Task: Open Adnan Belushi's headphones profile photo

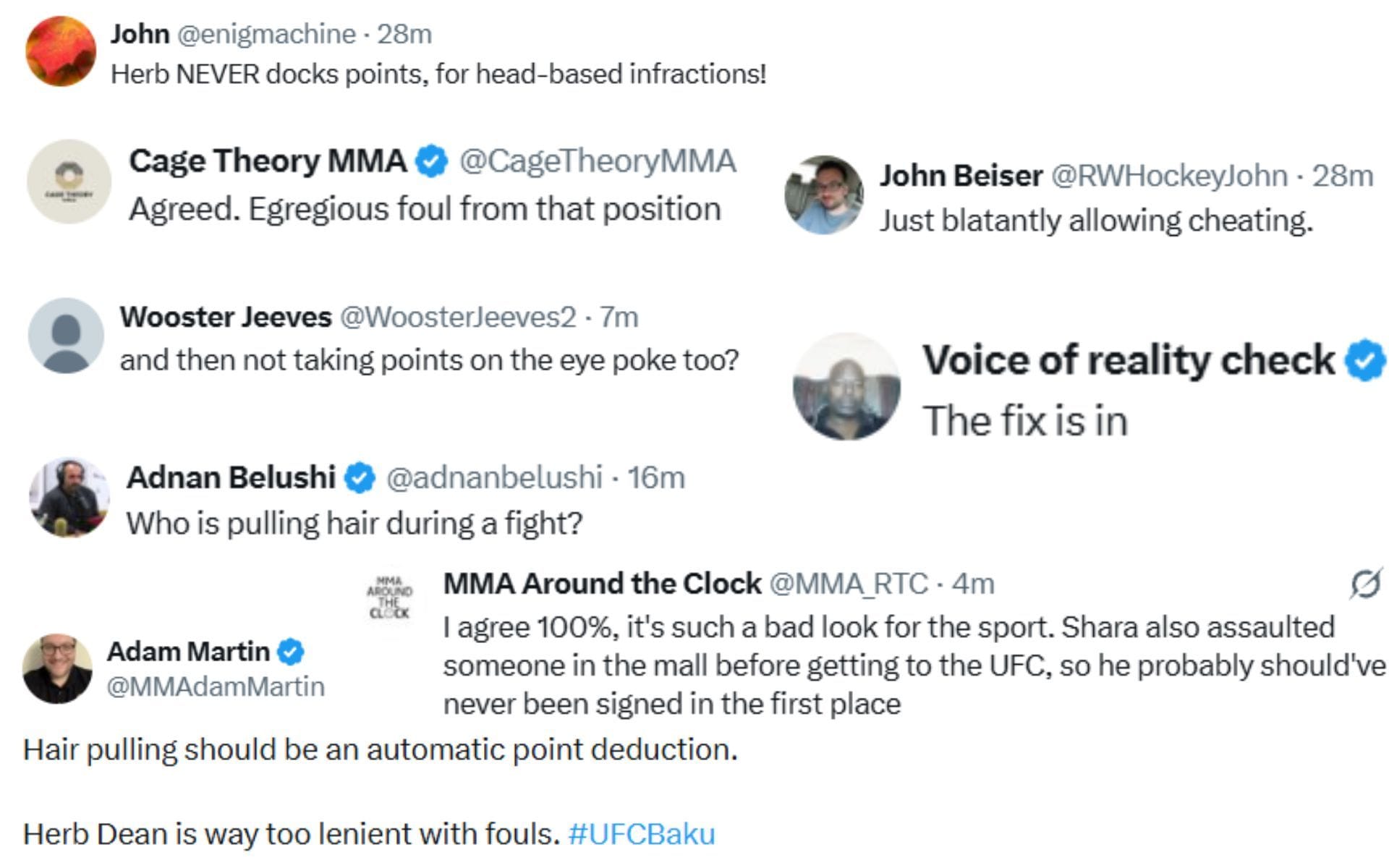Action: pyautogui.click(x=69, y=498)
